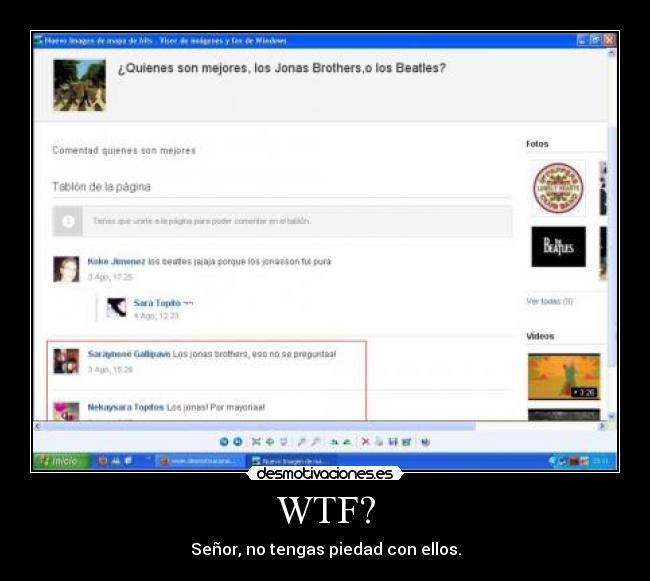Click the Koke Jimenez avatar picture
This screenshot has height=581, width=650.
pyautogui.click(x=66, y=269)
